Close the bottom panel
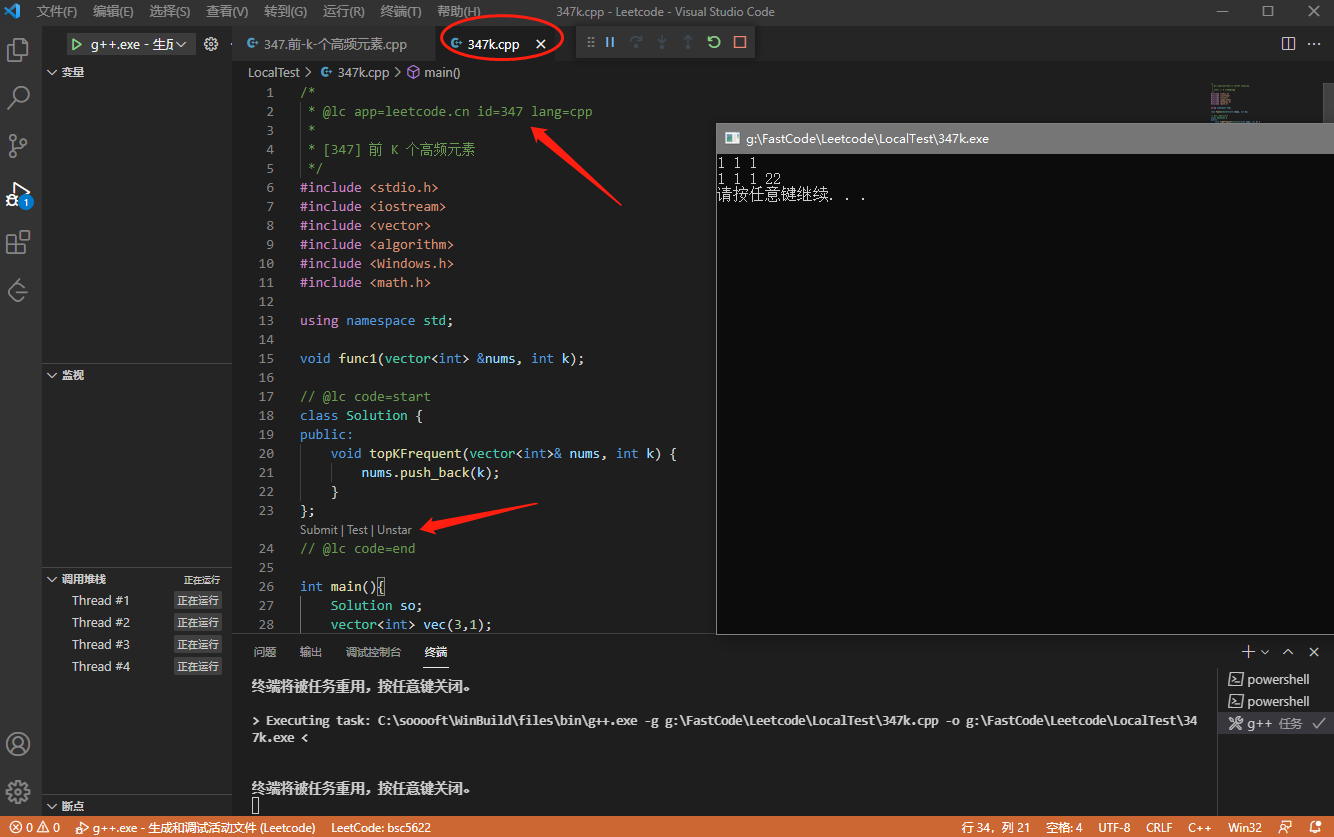The width and height of the screenshot is (1334, 837). (1315, 652)
